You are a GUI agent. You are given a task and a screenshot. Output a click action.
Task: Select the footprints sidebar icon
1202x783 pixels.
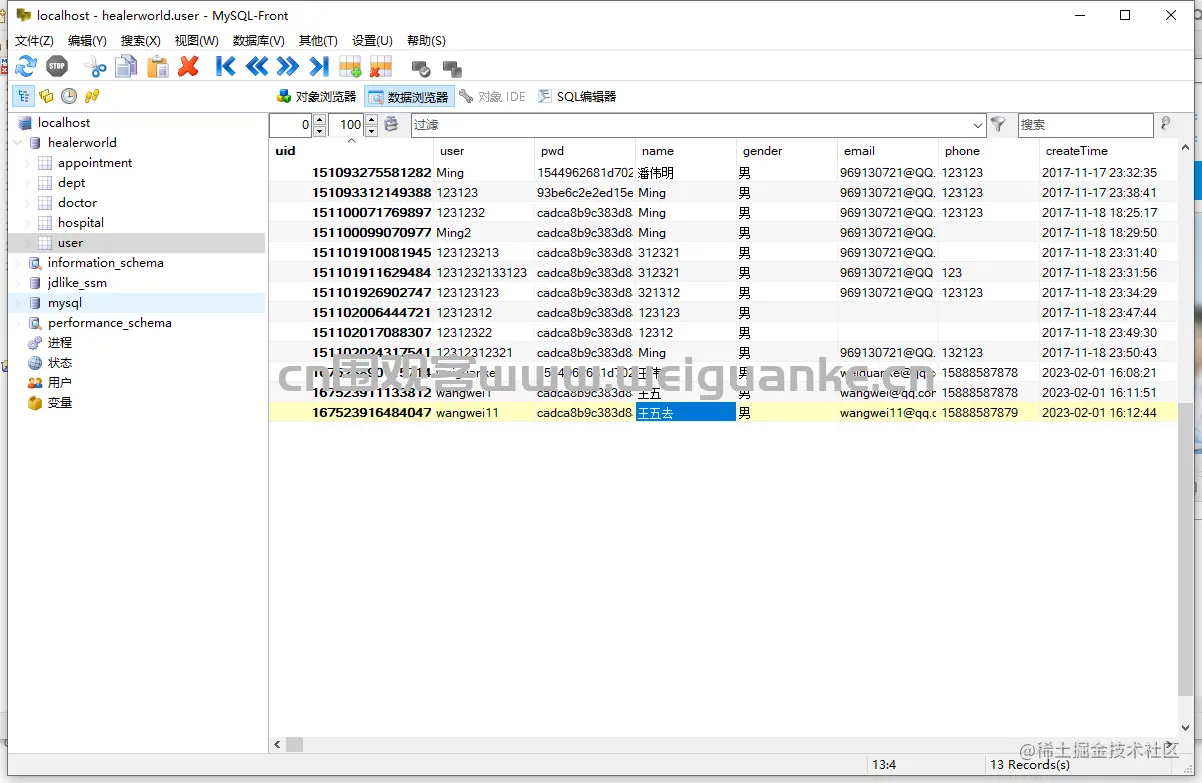(92, 96)
